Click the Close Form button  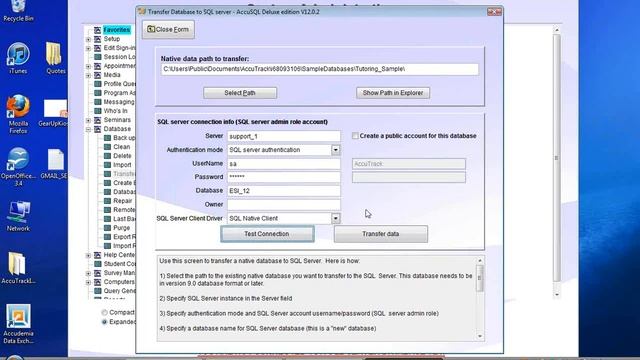pyautogui.click(x=168, y=29)
